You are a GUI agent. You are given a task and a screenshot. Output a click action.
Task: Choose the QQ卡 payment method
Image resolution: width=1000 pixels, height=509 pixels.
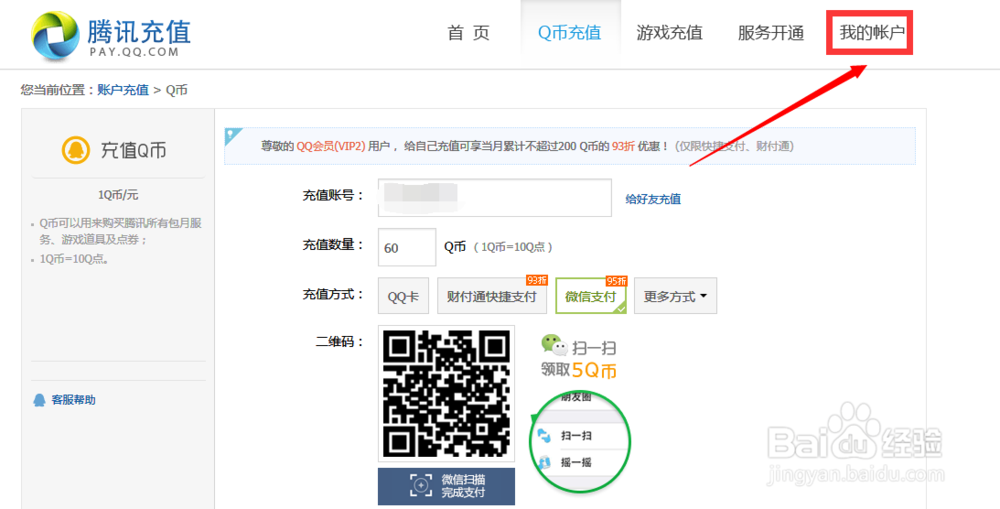[403, 297]
